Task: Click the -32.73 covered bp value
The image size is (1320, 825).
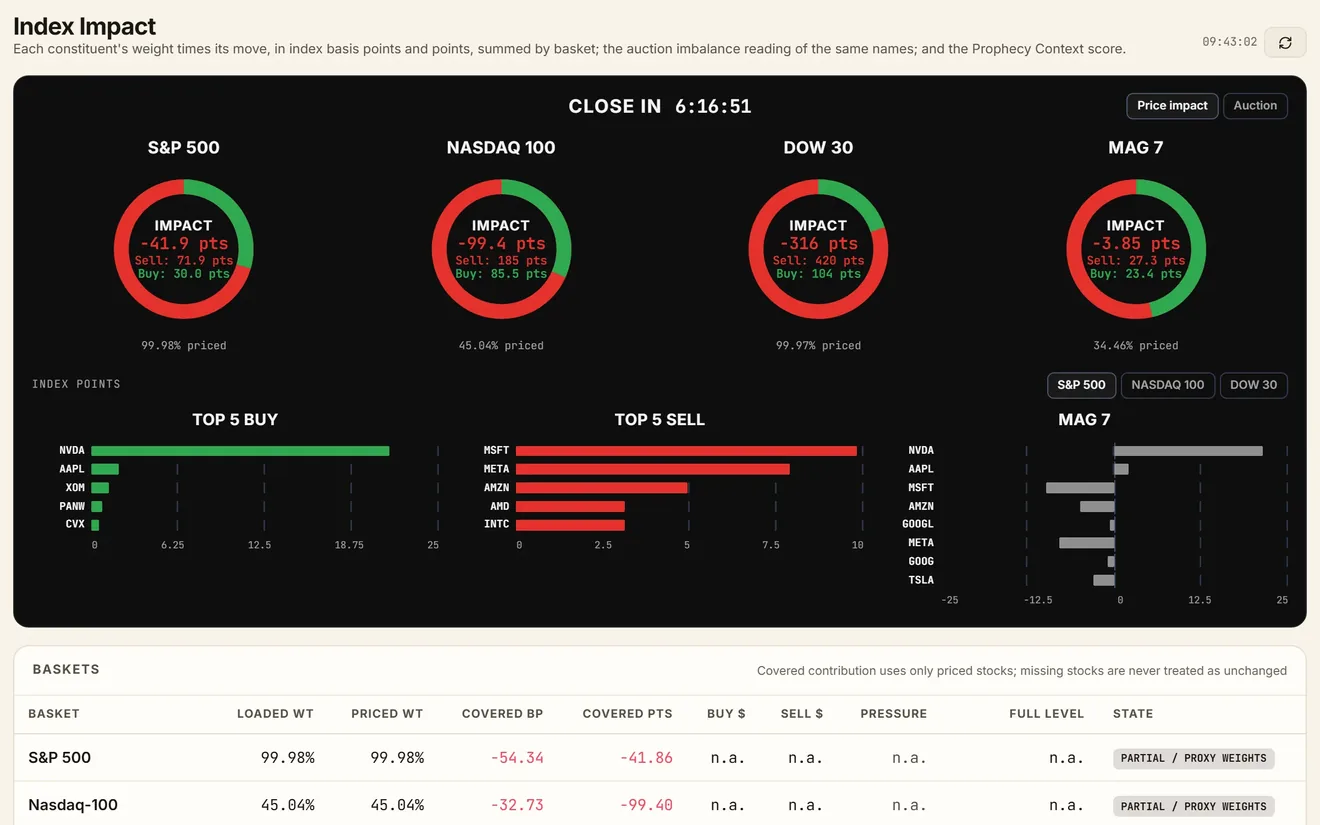Action: point(517,805)
